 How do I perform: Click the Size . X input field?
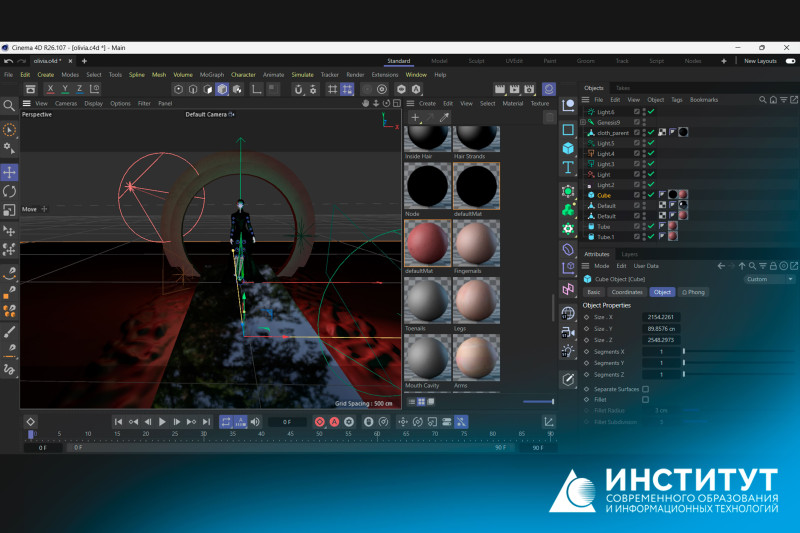(x=660, y=316)
